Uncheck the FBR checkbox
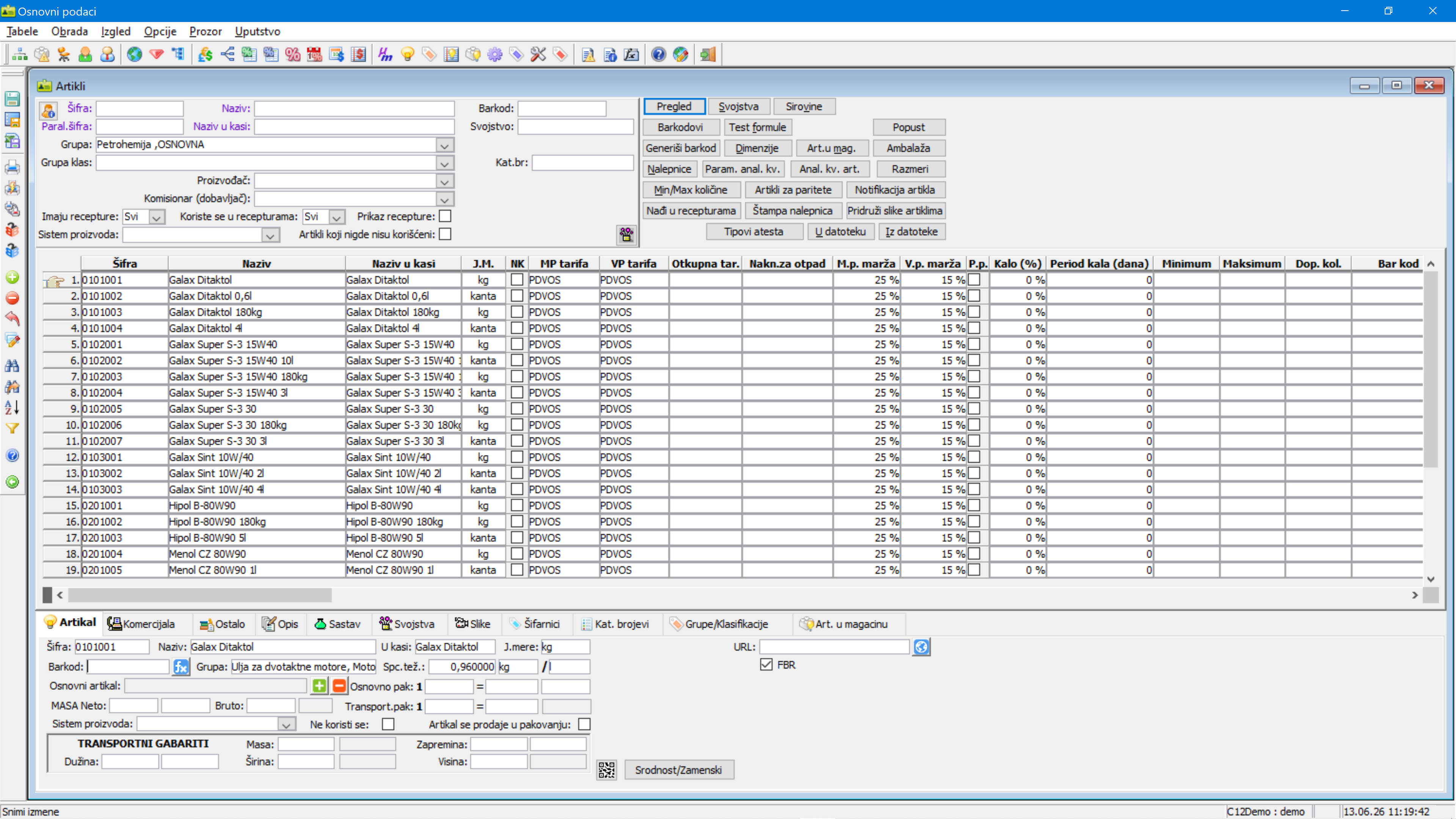The height and width of the screenshot is (819, 1456). (766, 665)
